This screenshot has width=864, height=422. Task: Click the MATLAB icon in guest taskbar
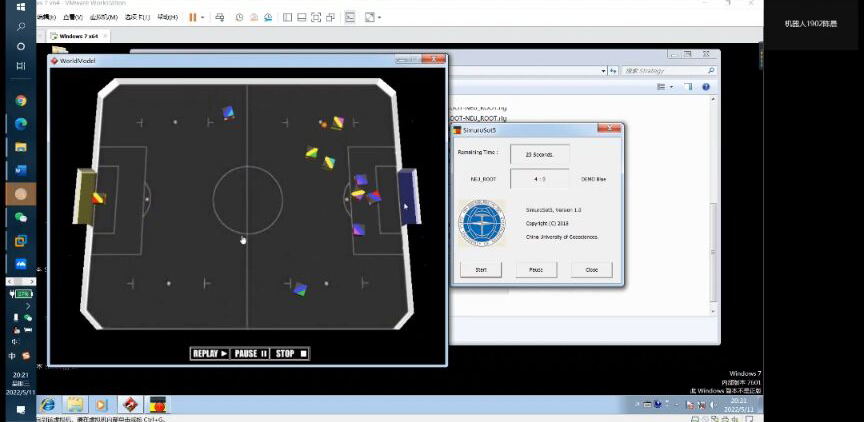click(129, 405)
